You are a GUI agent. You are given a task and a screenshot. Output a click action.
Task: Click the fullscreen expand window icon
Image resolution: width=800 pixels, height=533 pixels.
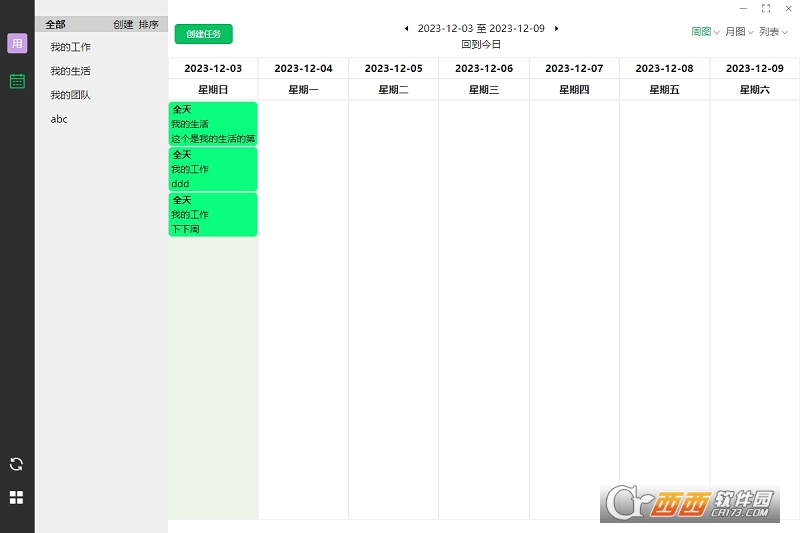pyautogui.click(x=766, y=9)
